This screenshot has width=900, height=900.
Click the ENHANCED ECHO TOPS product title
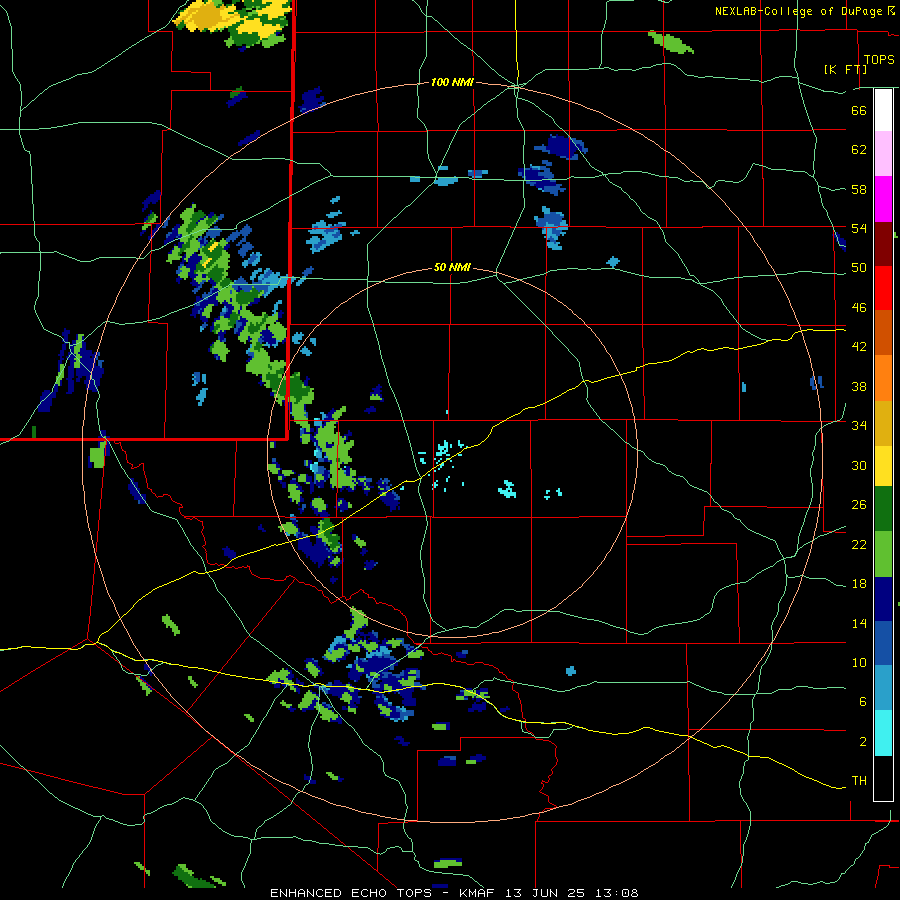[354, 893]
